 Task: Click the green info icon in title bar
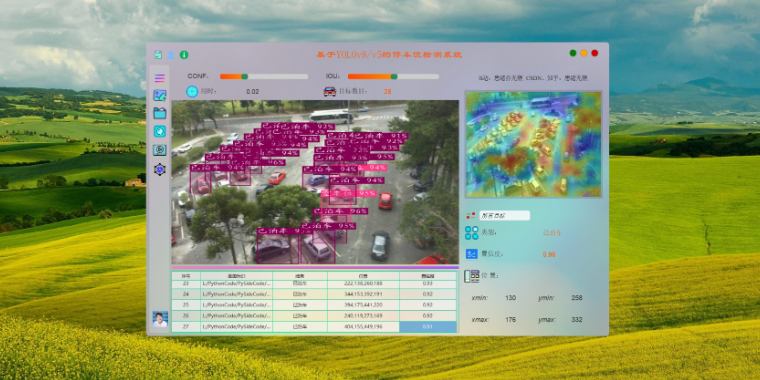tap(184, 55)
